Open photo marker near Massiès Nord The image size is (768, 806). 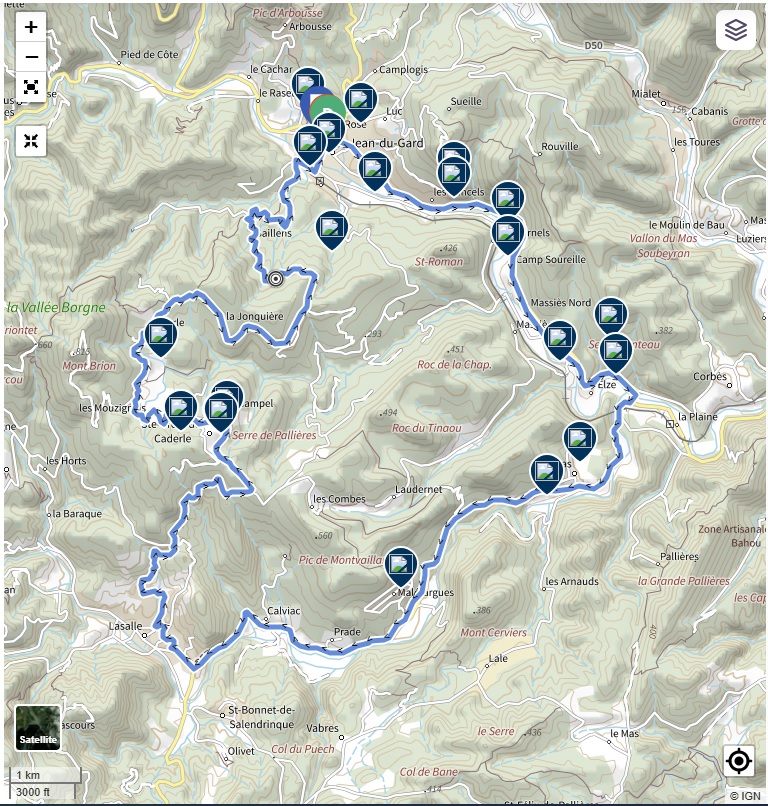click(559, 339)
